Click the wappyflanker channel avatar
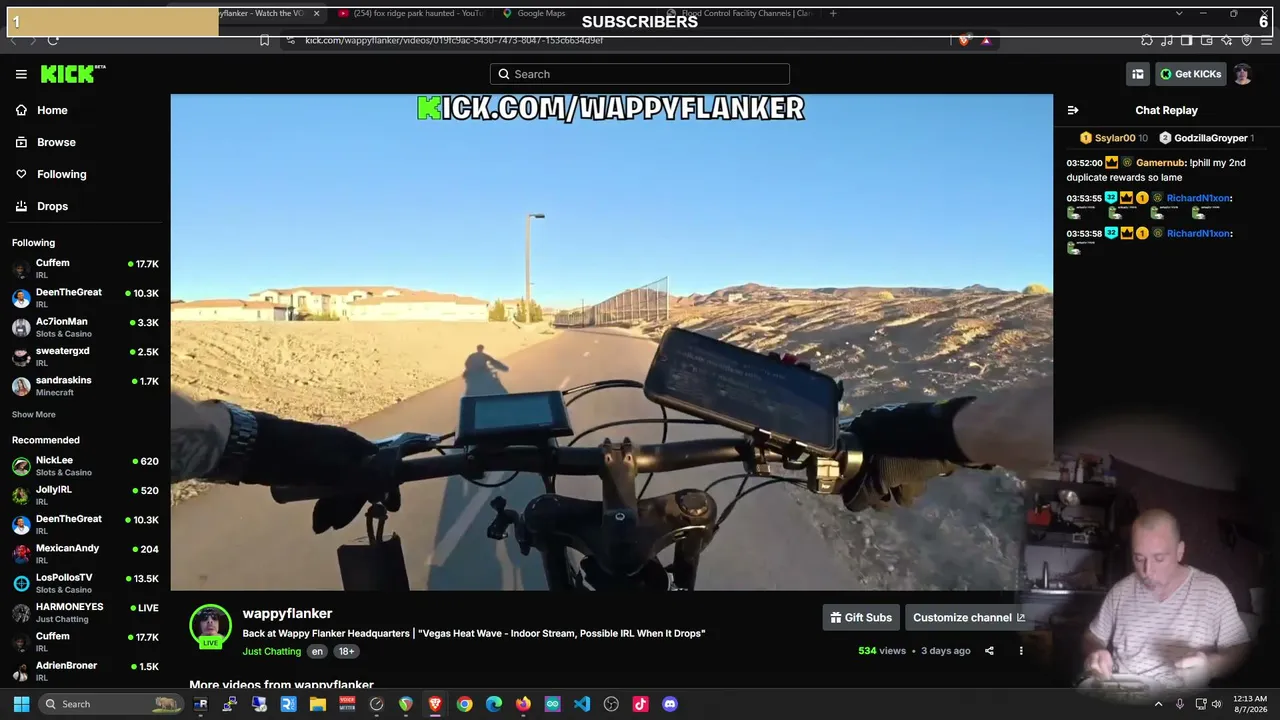 pos(210,626)
